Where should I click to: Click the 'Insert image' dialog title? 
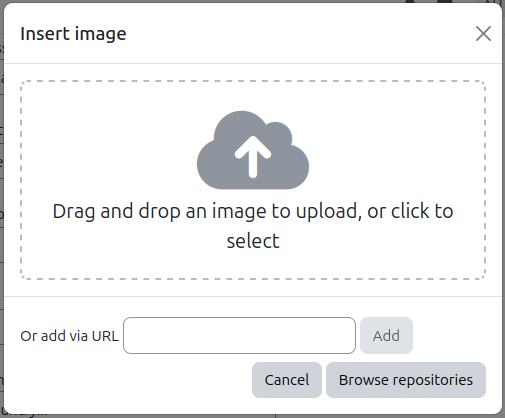[x=73, y=34]
